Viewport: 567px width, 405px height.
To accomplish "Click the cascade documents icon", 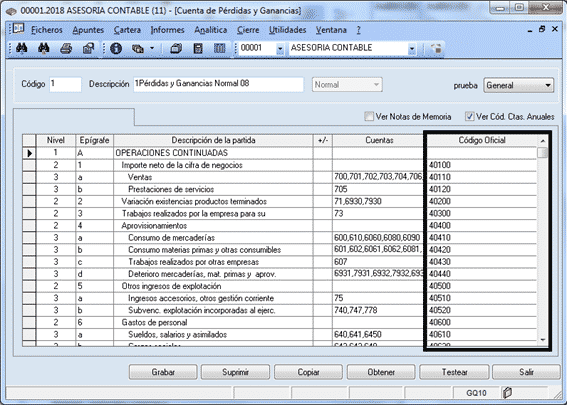I will click(x=176, y=48).
